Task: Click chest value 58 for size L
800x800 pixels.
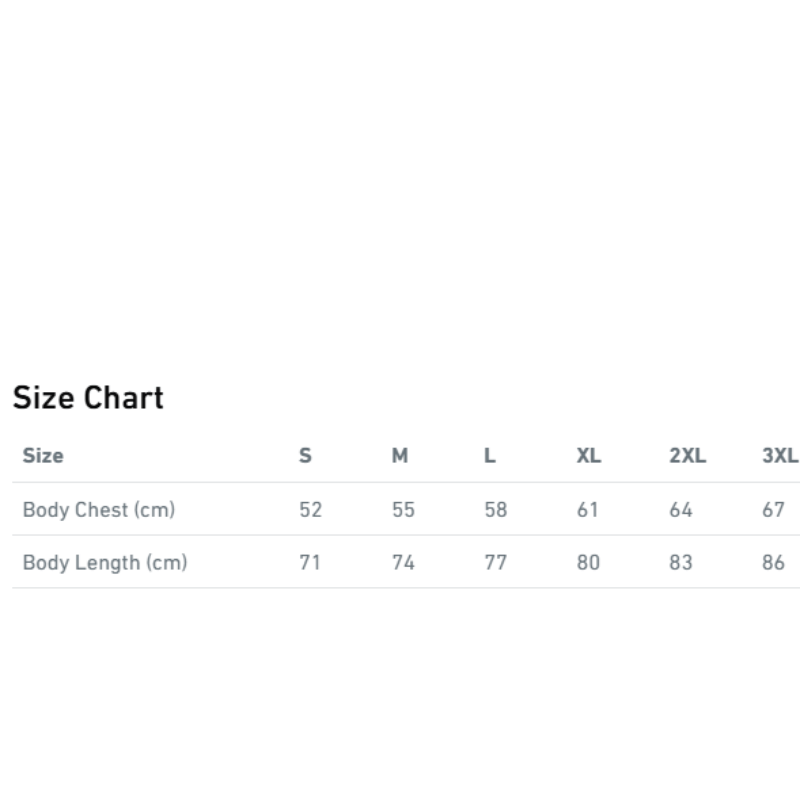Action: coord(496,510)
